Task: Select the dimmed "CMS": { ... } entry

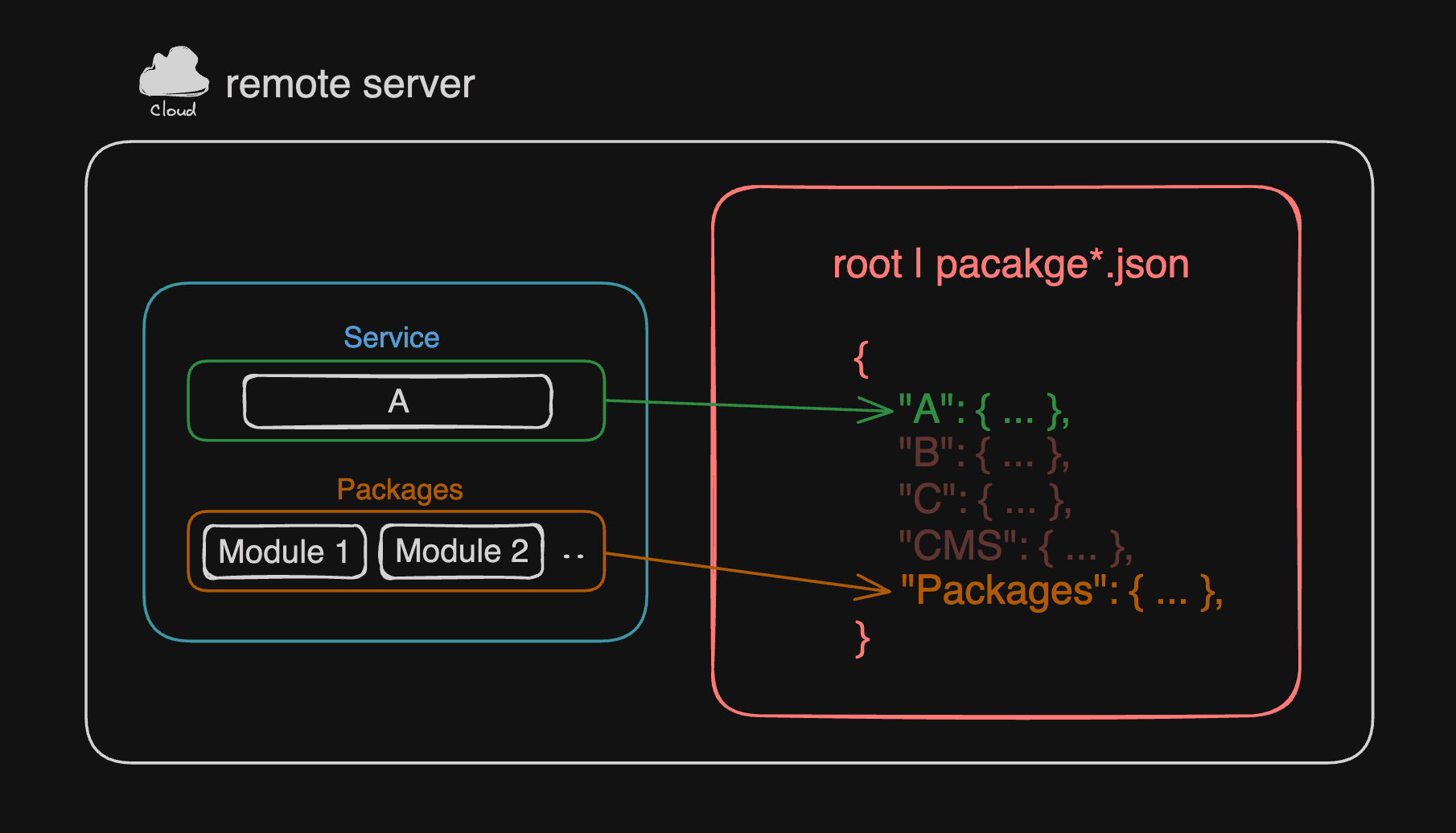Action: tap(1015, 546)
